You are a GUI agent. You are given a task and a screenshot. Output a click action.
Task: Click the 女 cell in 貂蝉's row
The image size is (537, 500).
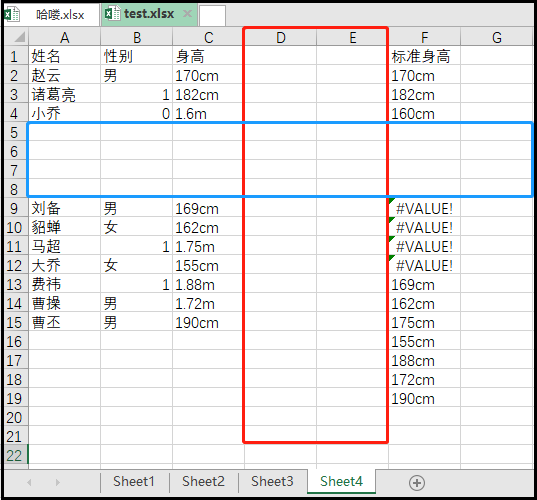coord(137,227)
